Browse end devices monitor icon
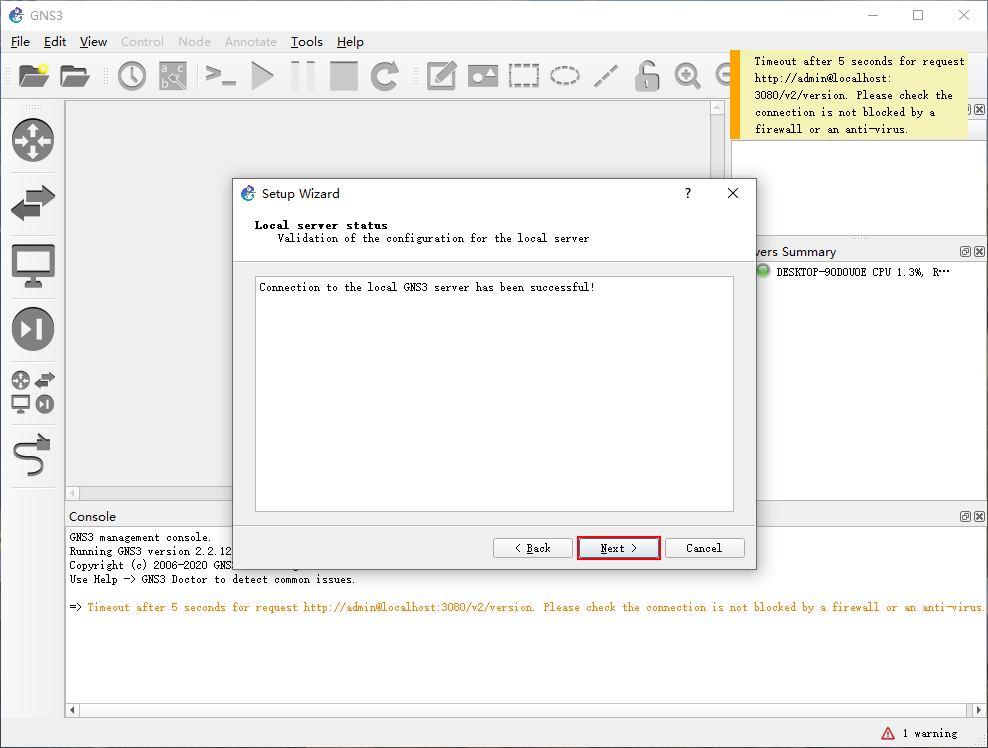 pos(33,265)
